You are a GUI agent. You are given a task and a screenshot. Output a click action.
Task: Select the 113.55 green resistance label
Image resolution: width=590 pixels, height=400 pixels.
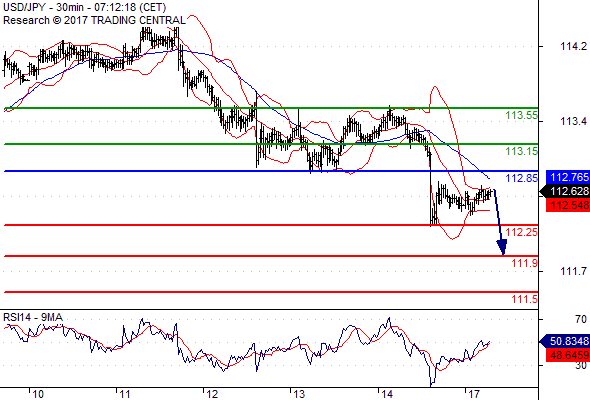click(x=522, y=115)
